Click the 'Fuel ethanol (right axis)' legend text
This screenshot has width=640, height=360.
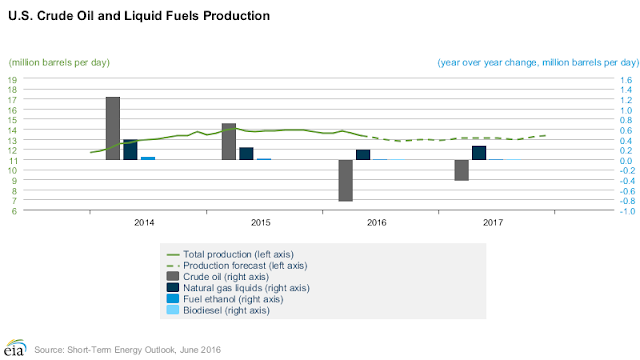coord(233,299)
